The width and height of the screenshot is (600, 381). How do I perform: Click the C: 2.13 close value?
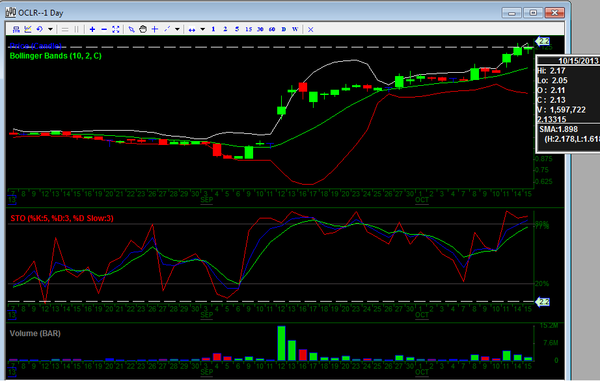pos(551,100)
